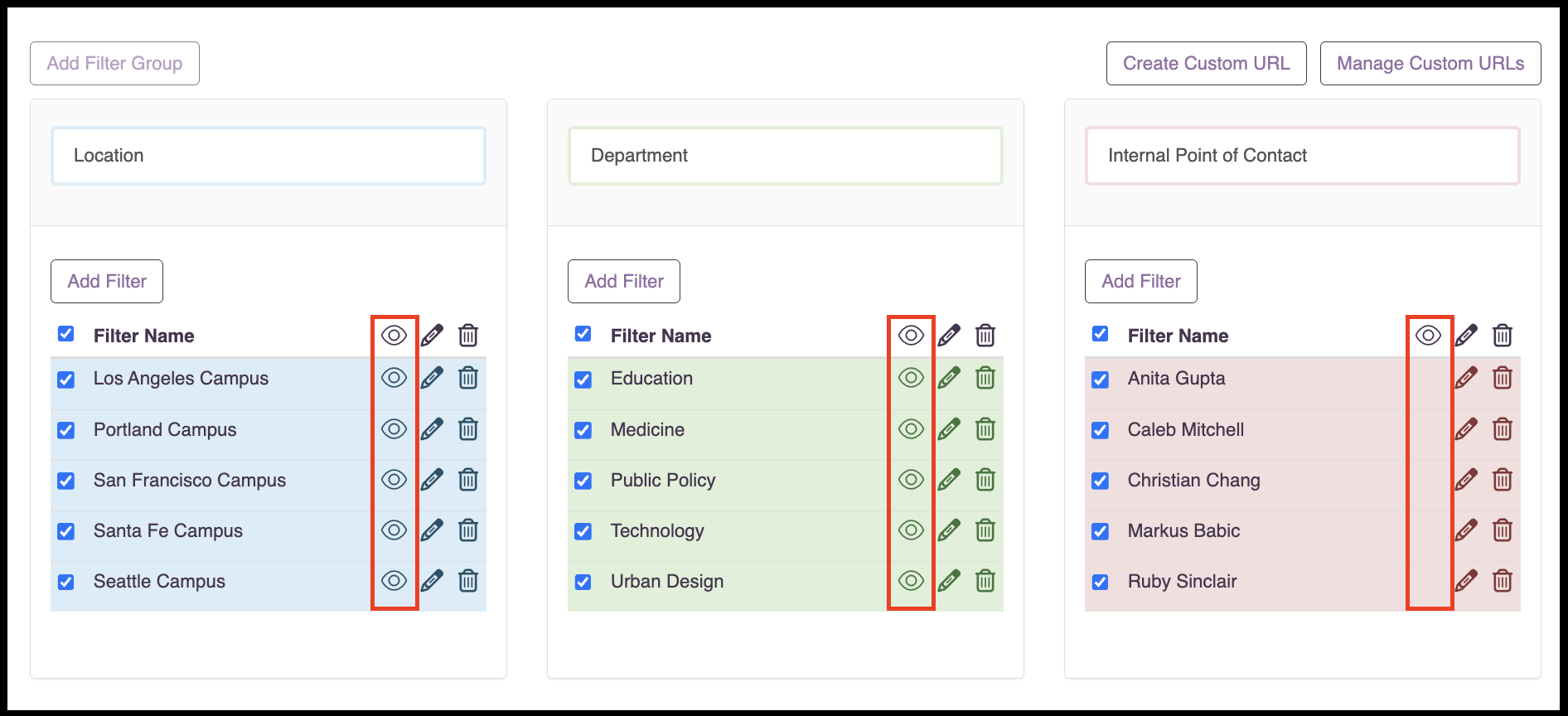Delete the Santa Fe Campus filter

pos(468,530)
